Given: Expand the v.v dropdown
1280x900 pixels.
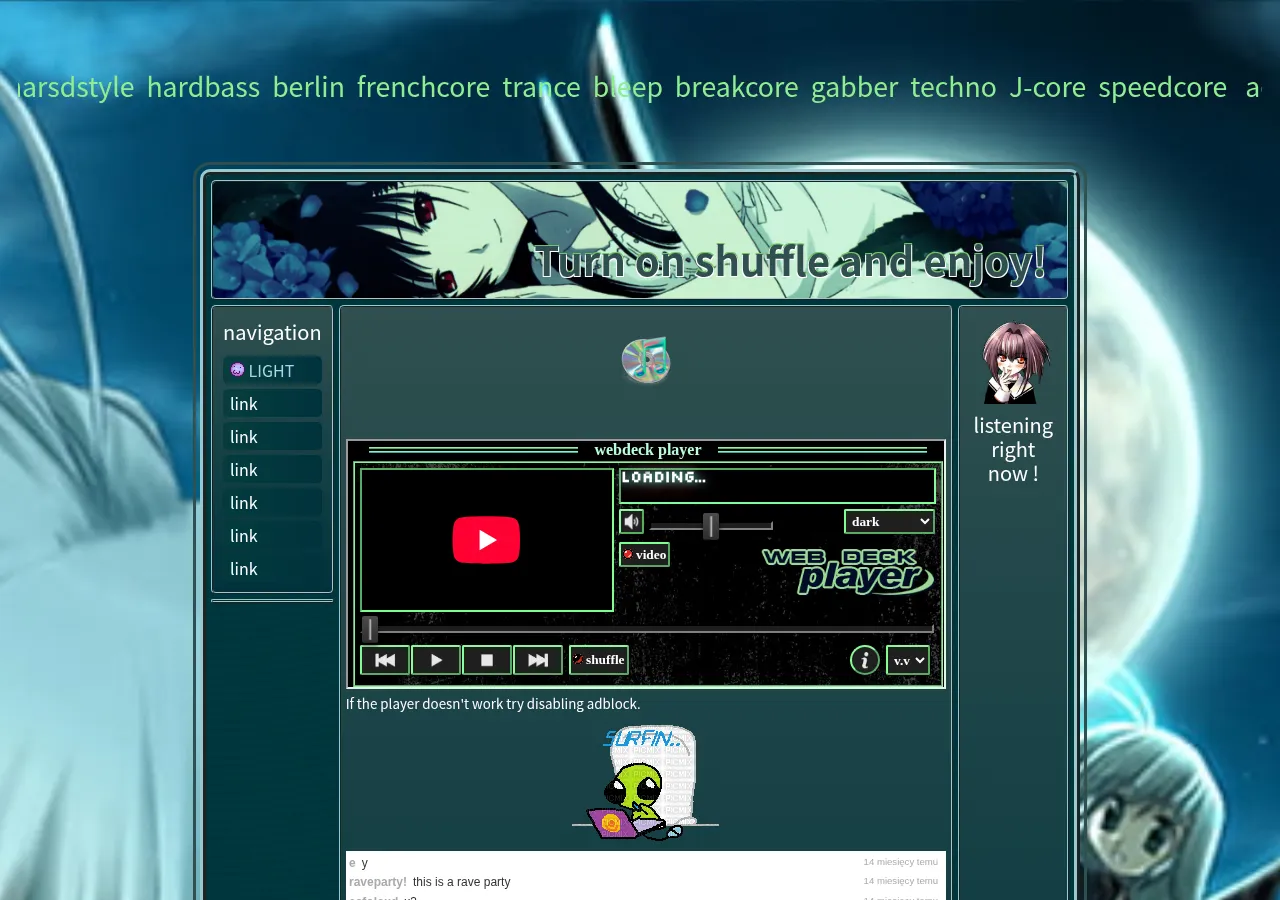Looking at the screenshot, I should point(908,660).
